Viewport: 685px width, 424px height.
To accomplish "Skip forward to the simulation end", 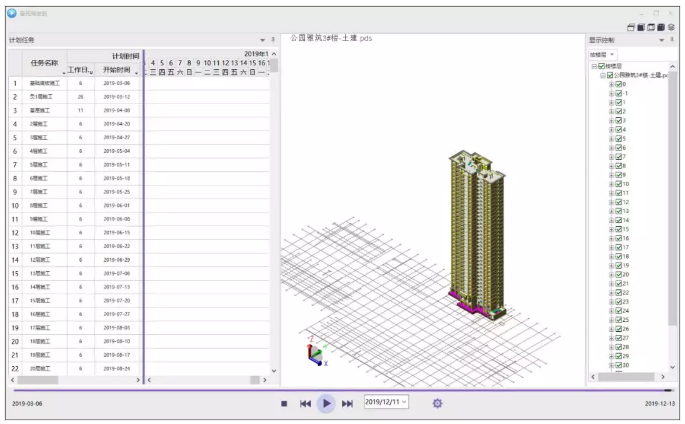I will click(347, 403).
